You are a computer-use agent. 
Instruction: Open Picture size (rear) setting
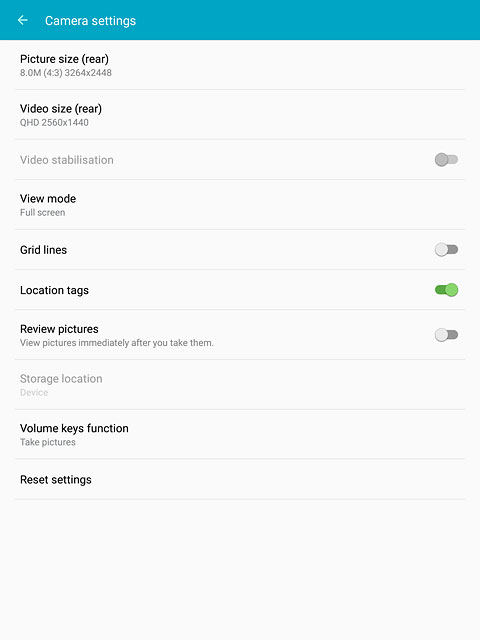pyautogui.click(x=240, y=65)
